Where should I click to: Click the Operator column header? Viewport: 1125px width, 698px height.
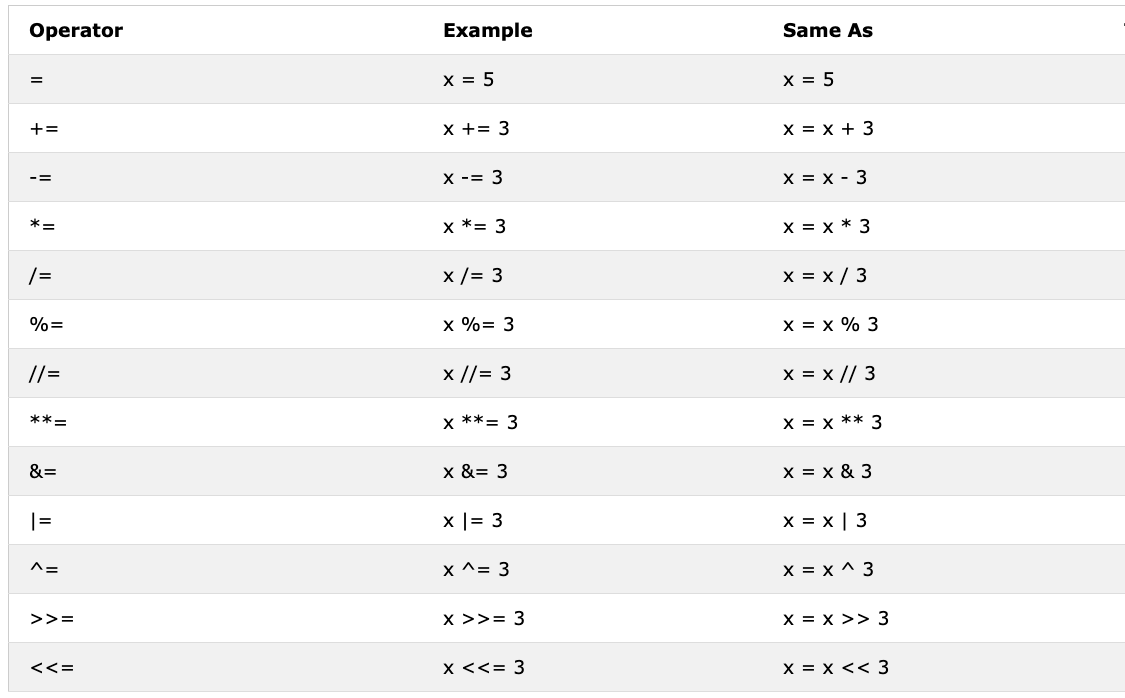(76, 30)
